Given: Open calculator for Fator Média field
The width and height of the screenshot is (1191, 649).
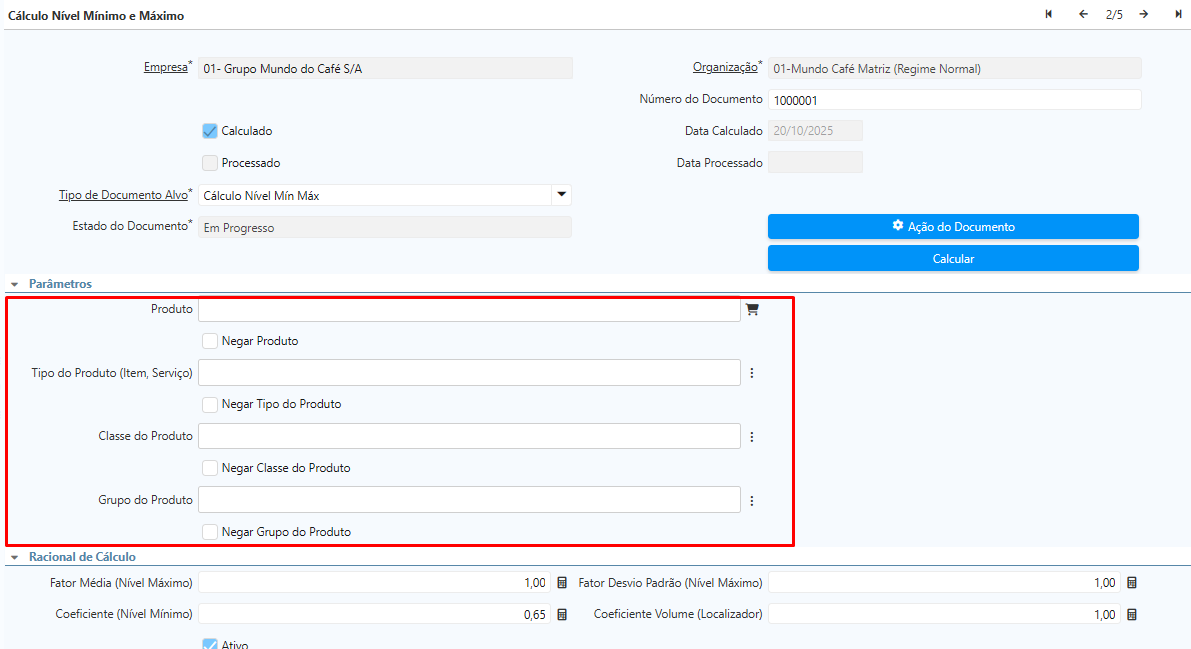Looking at the screenshot, I should (562, 583).
